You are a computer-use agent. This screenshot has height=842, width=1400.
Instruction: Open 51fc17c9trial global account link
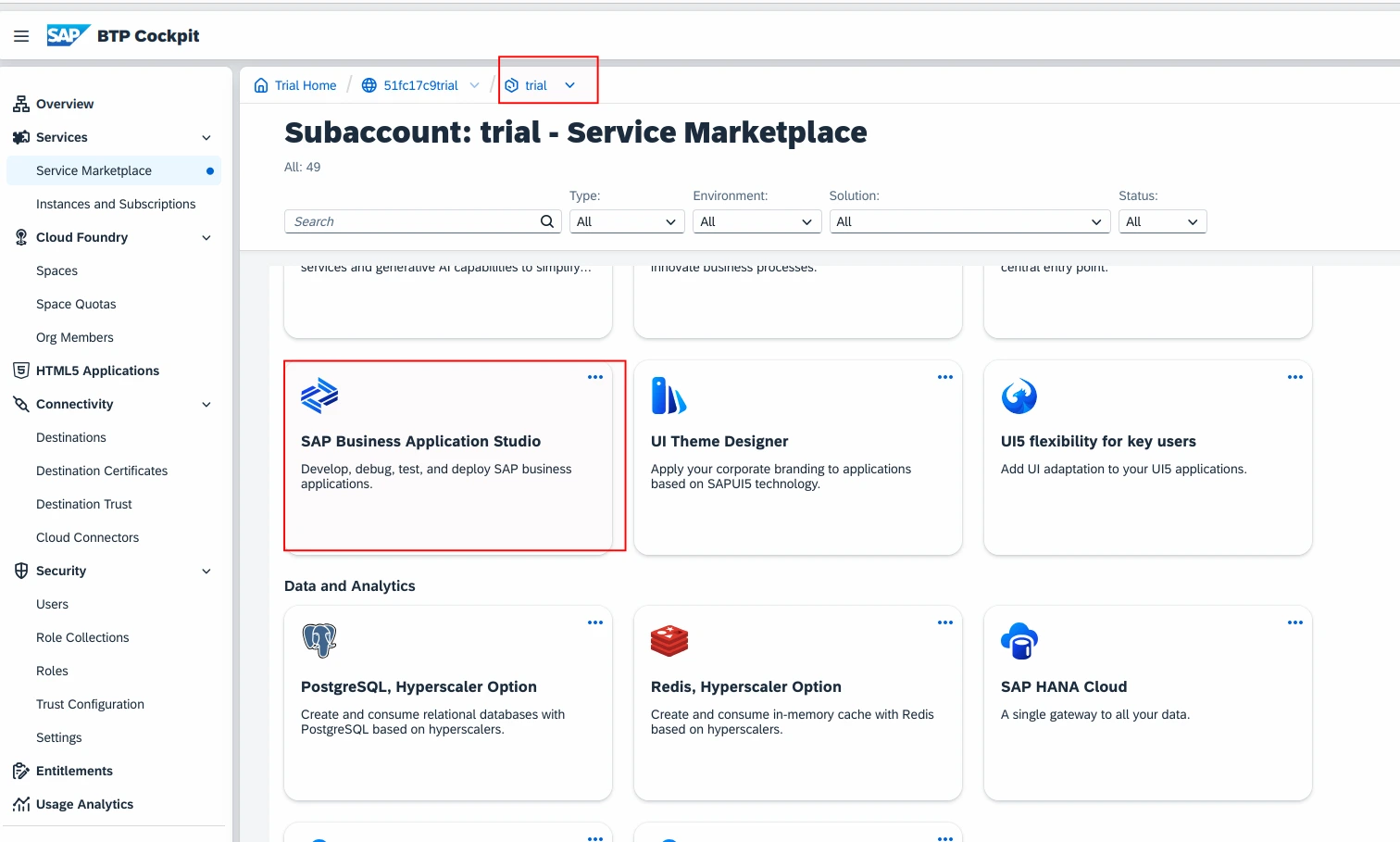pyautogui.click(x=420, y=85)
